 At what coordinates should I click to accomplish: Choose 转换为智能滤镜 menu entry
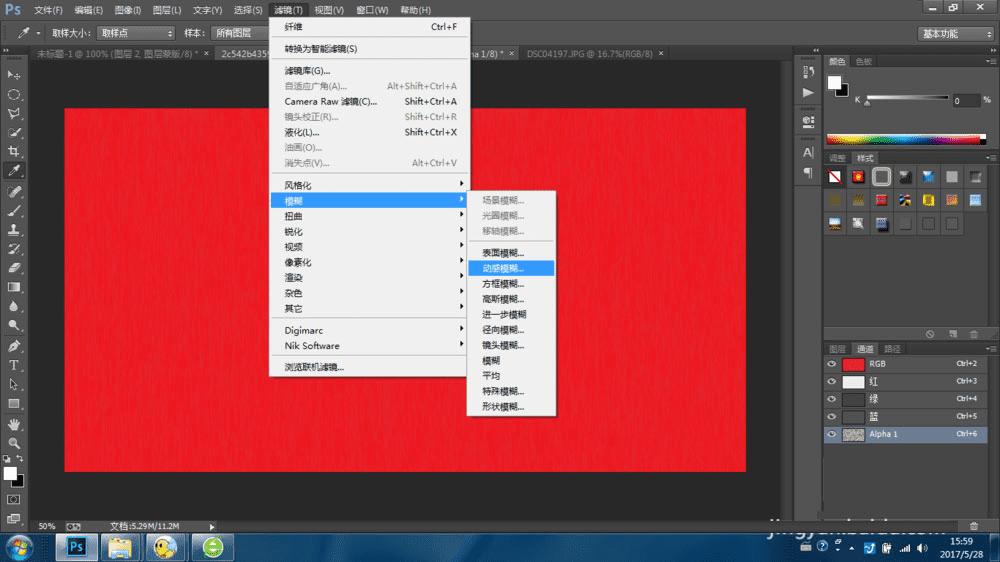point(369,48)
